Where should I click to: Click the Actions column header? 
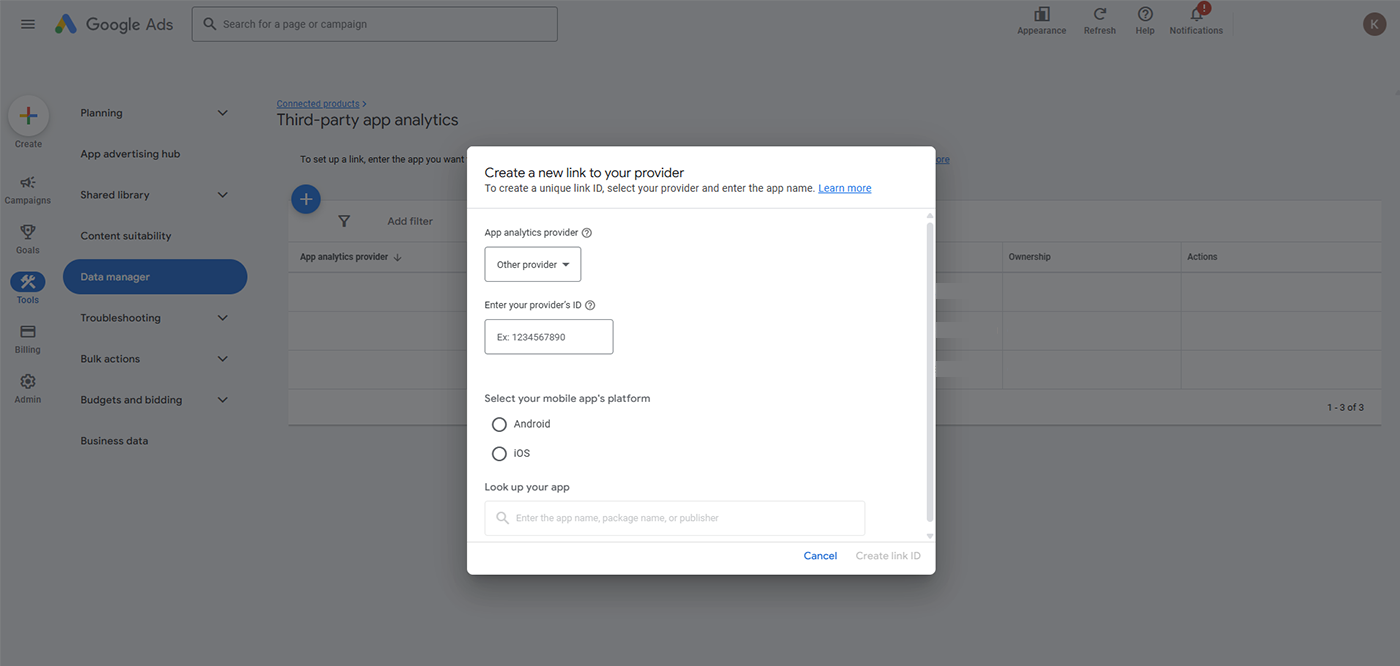pyautogui.click(x=1202, y=257)
